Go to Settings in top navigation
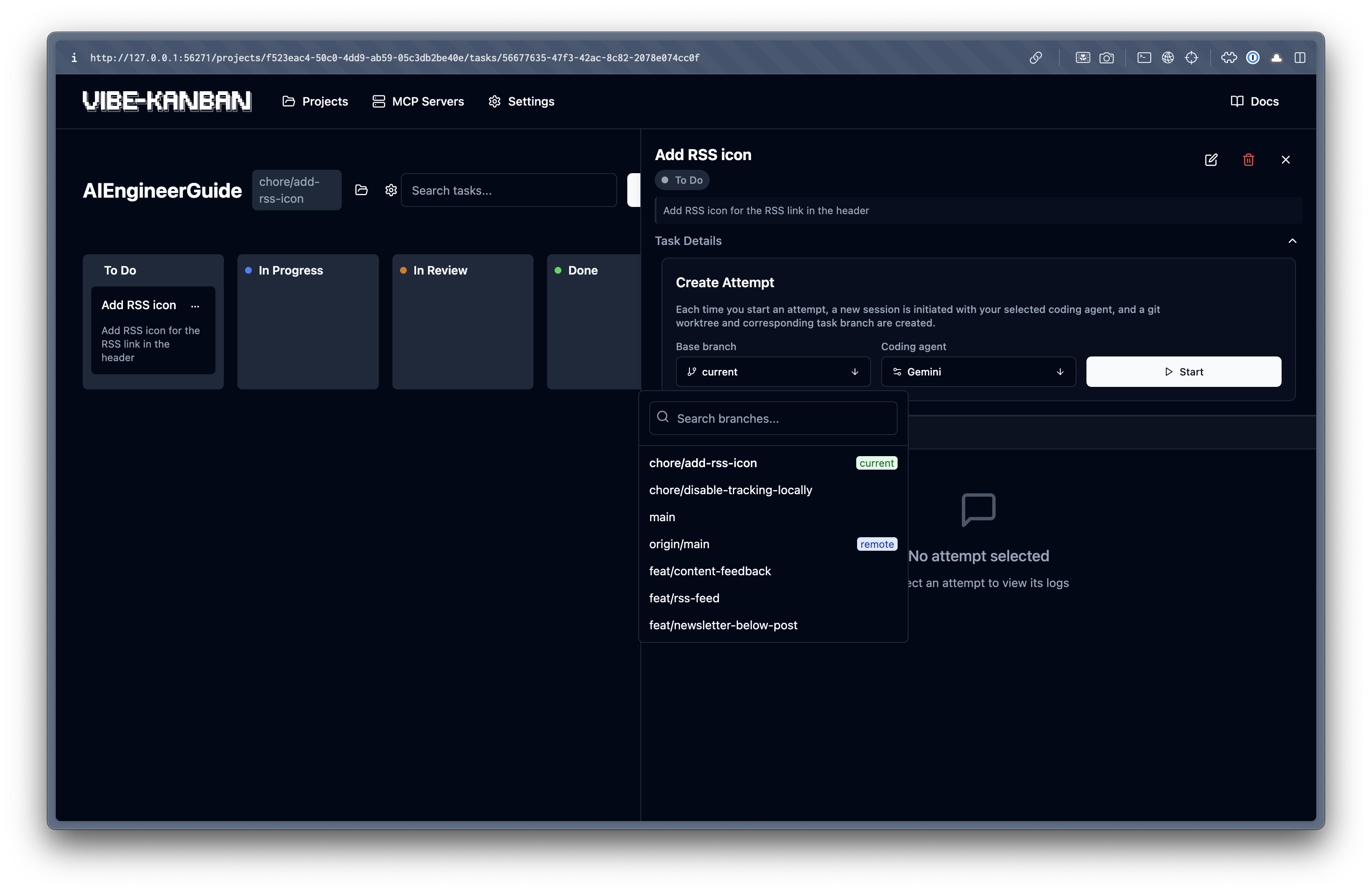Viewport: 1372px width, 892px height. [522, 101]
